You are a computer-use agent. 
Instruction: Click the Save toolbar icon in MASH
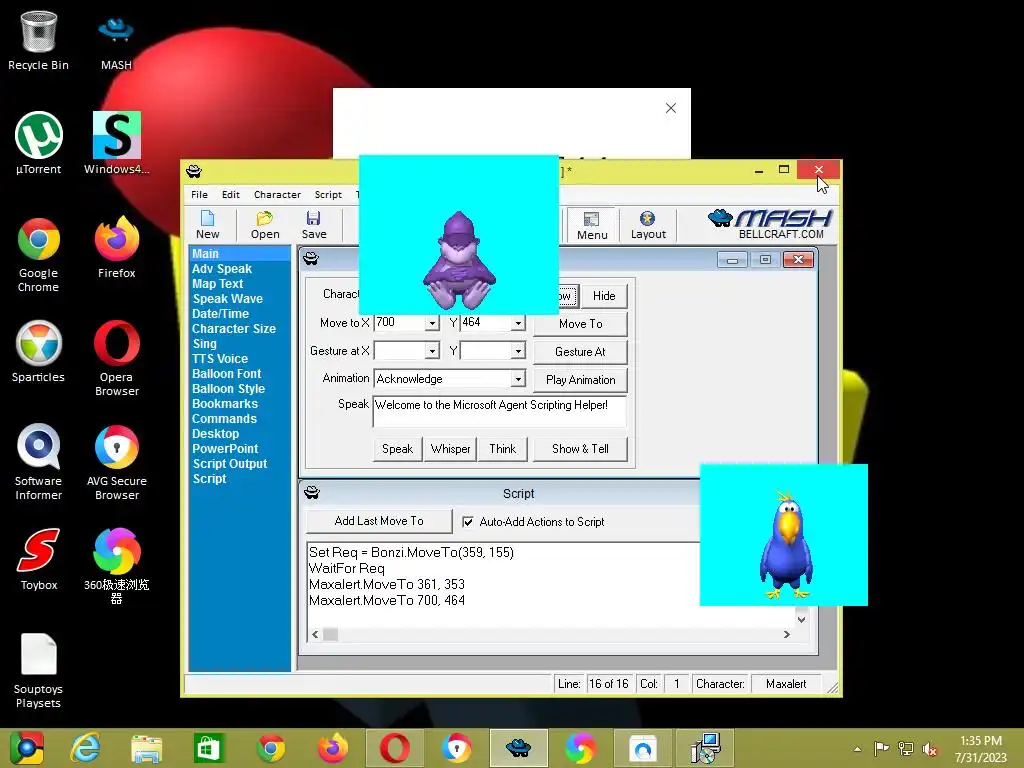tap(313, 225)
